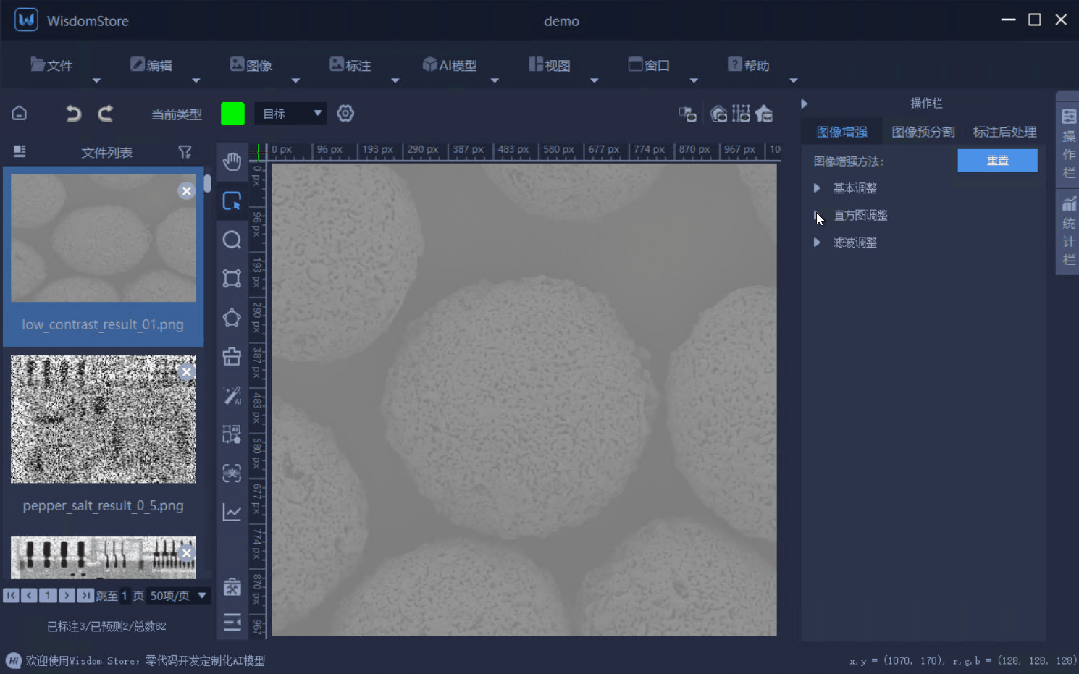Open the 文件 menu dropdown arrow

coord(96,81)
